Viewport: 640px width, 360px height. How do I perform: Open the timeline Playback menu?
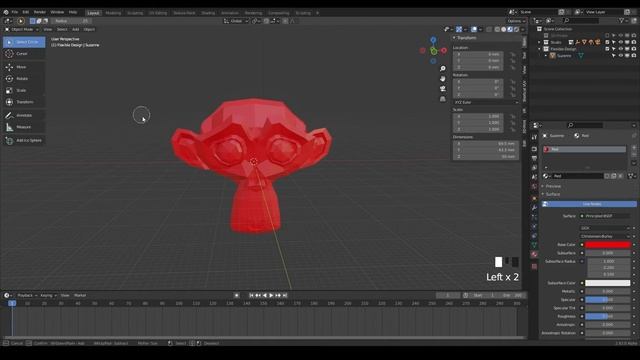click(x=26, y=296)
